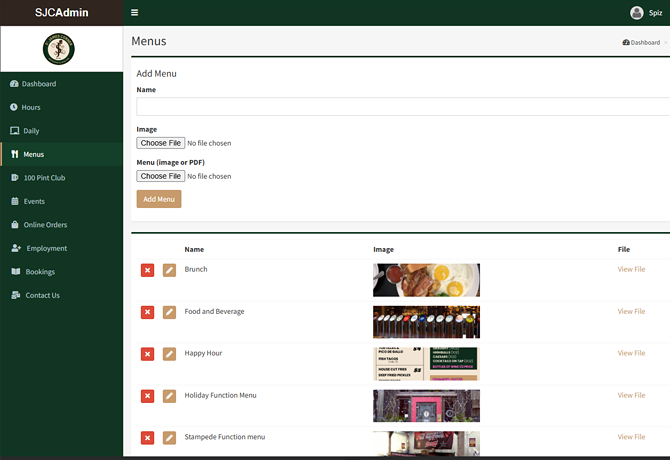Delete the Food and Beverage menu
670x460 pixels.
148,312
